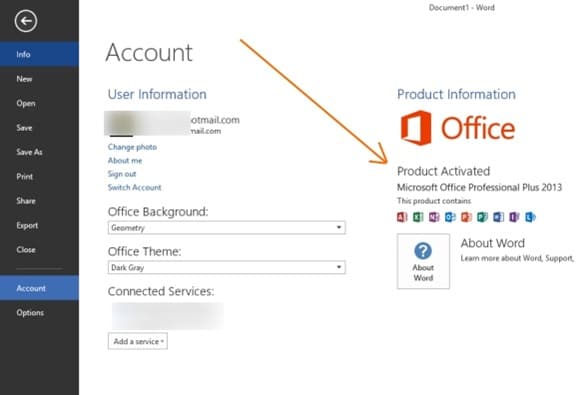Open Options in the sidebar
This screenshot has width=577, height=395.
click(x=39, y=313)
